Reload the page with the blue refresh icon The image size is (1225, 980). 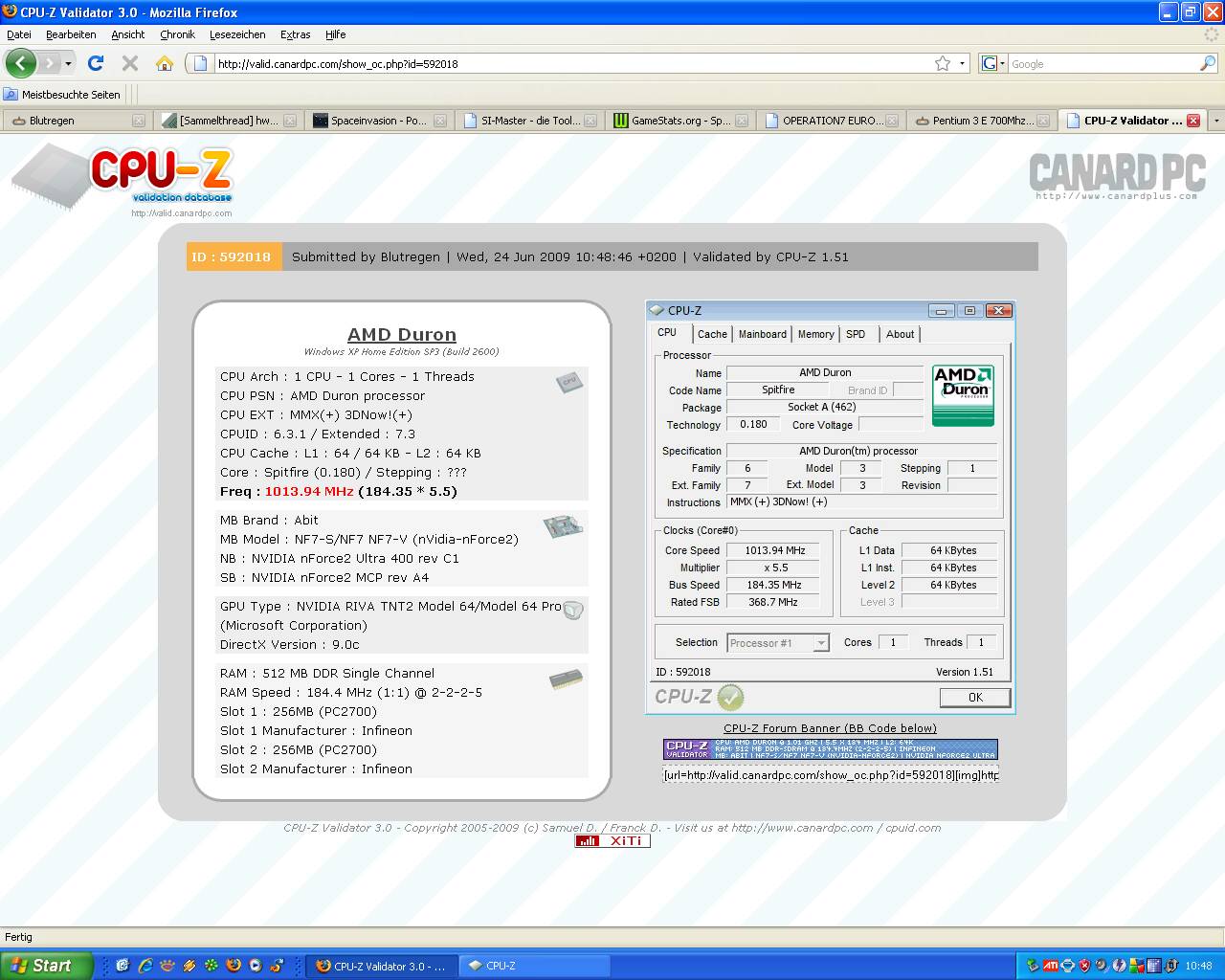pyautogui.click(x=95, y=63)
